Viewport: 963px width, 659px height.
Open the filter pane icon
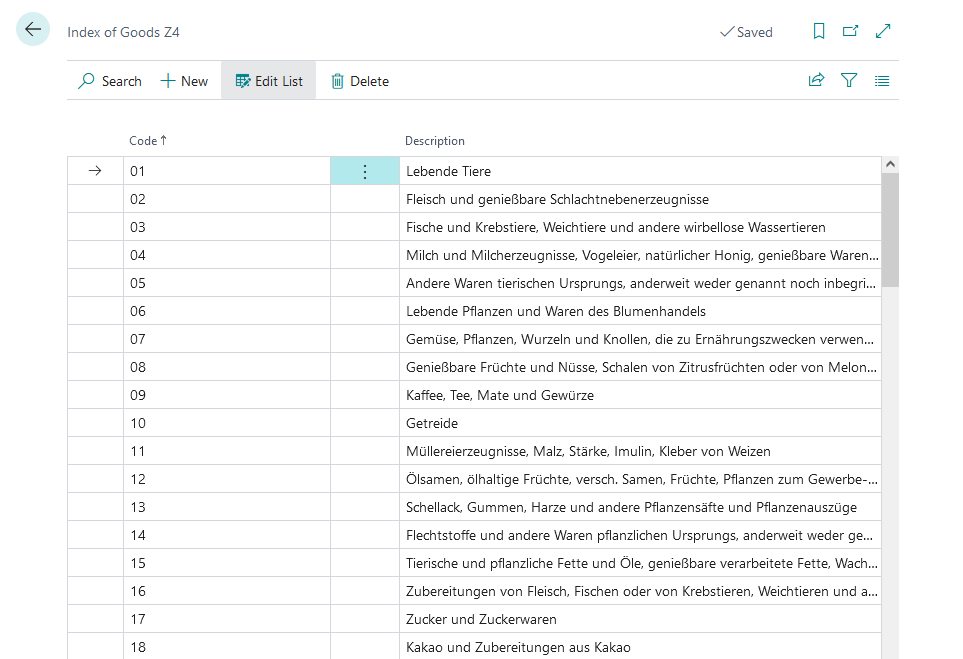(x=849, y=81)
